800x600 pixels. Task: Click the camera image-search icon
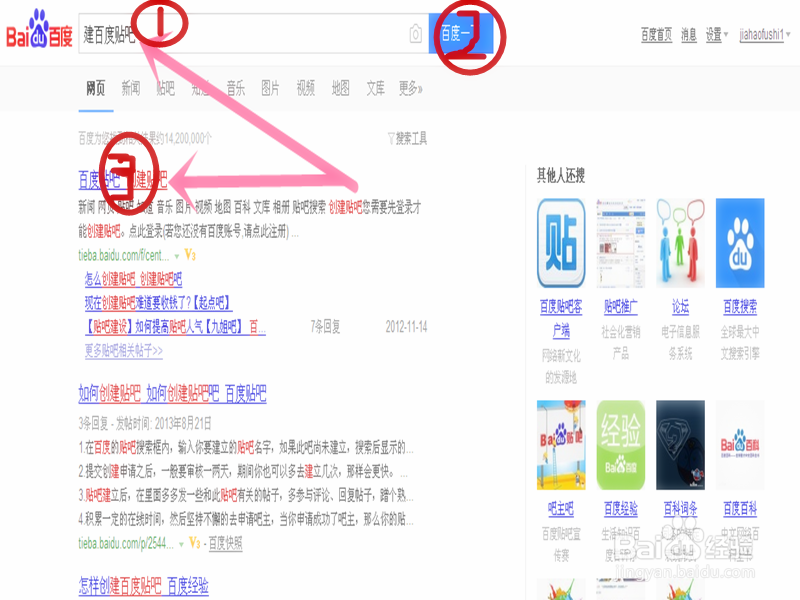click(x=416, y=34)
